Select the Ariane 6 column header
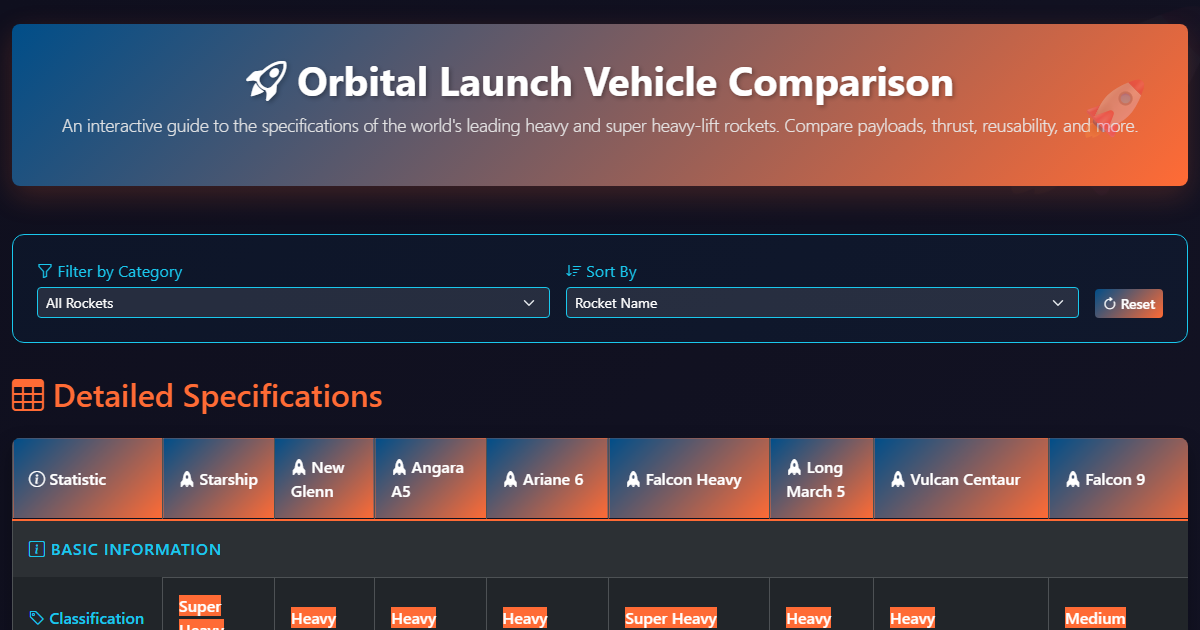 point(548,479)
